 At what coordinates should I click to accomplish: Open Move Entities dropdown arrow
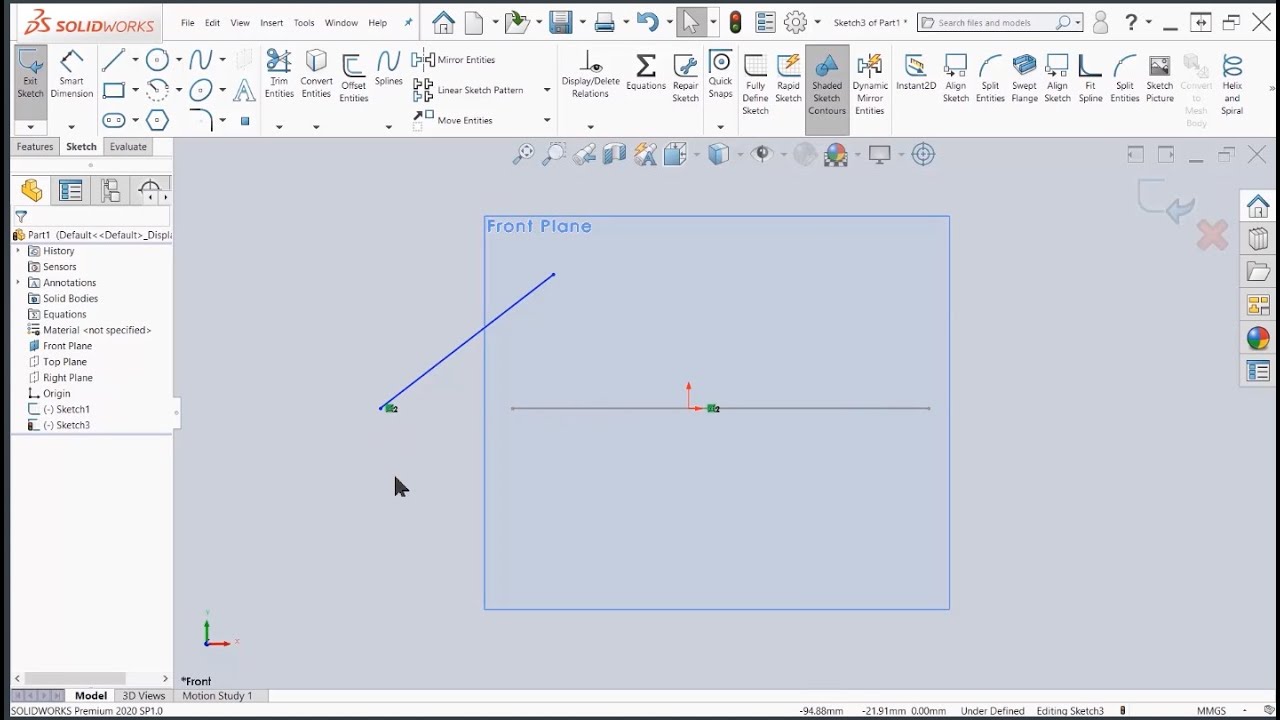(547, 120)
